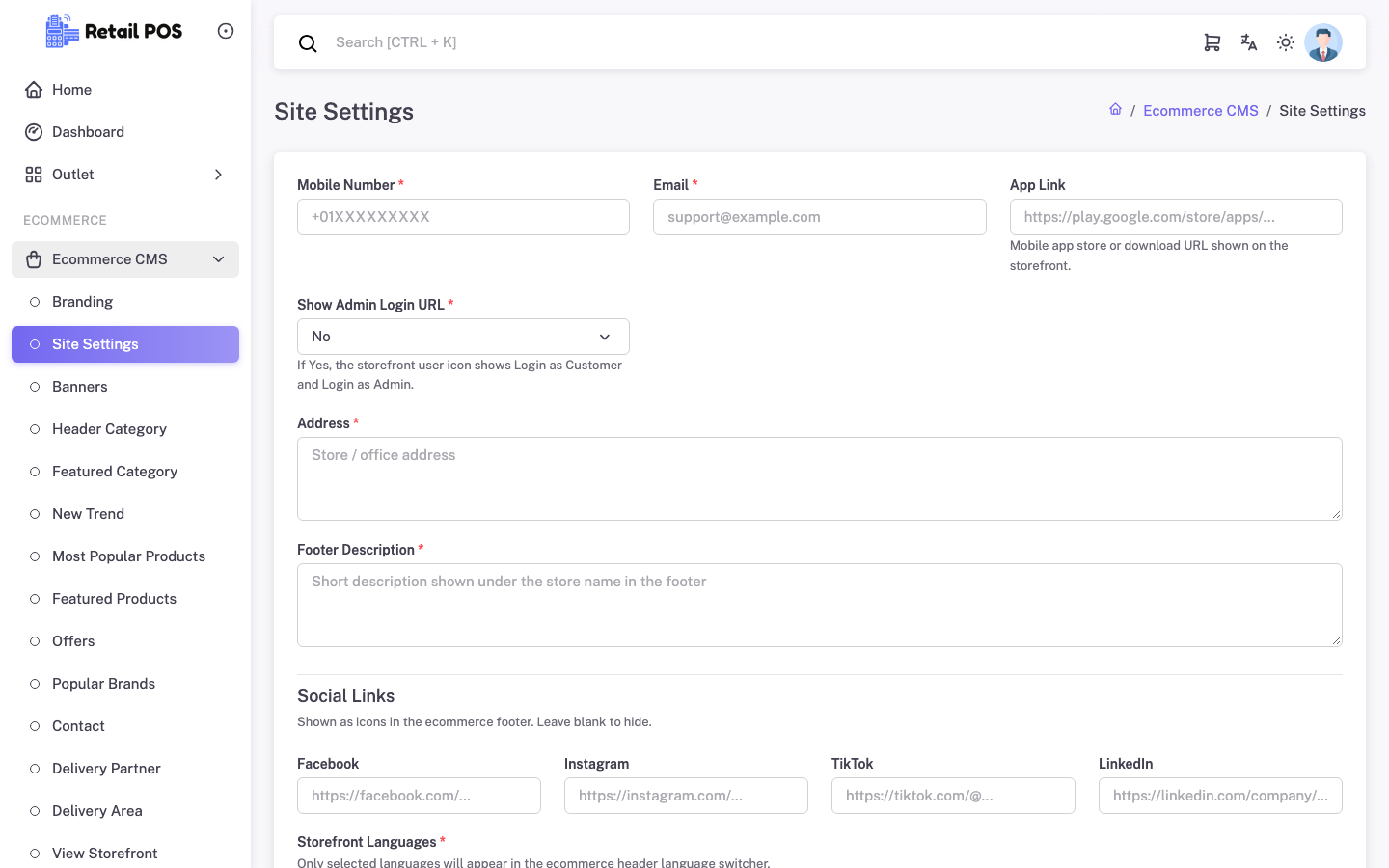
Task: Open Most Popular Products
Action: pyautogui.click(x=125, y=556)
